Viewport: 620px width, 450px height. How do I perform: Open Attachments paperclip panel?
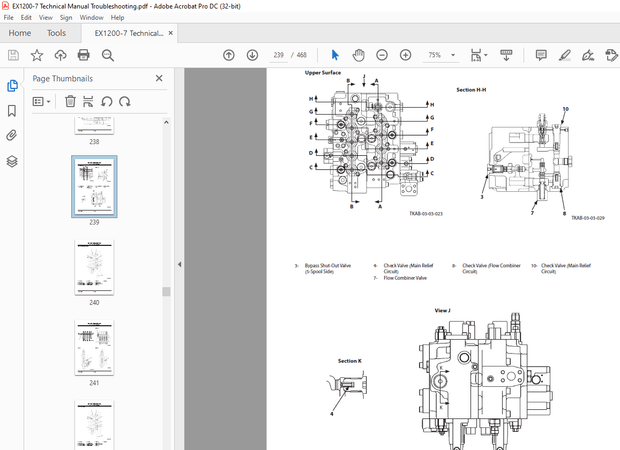pyautogui.click(x=12, y=136)
